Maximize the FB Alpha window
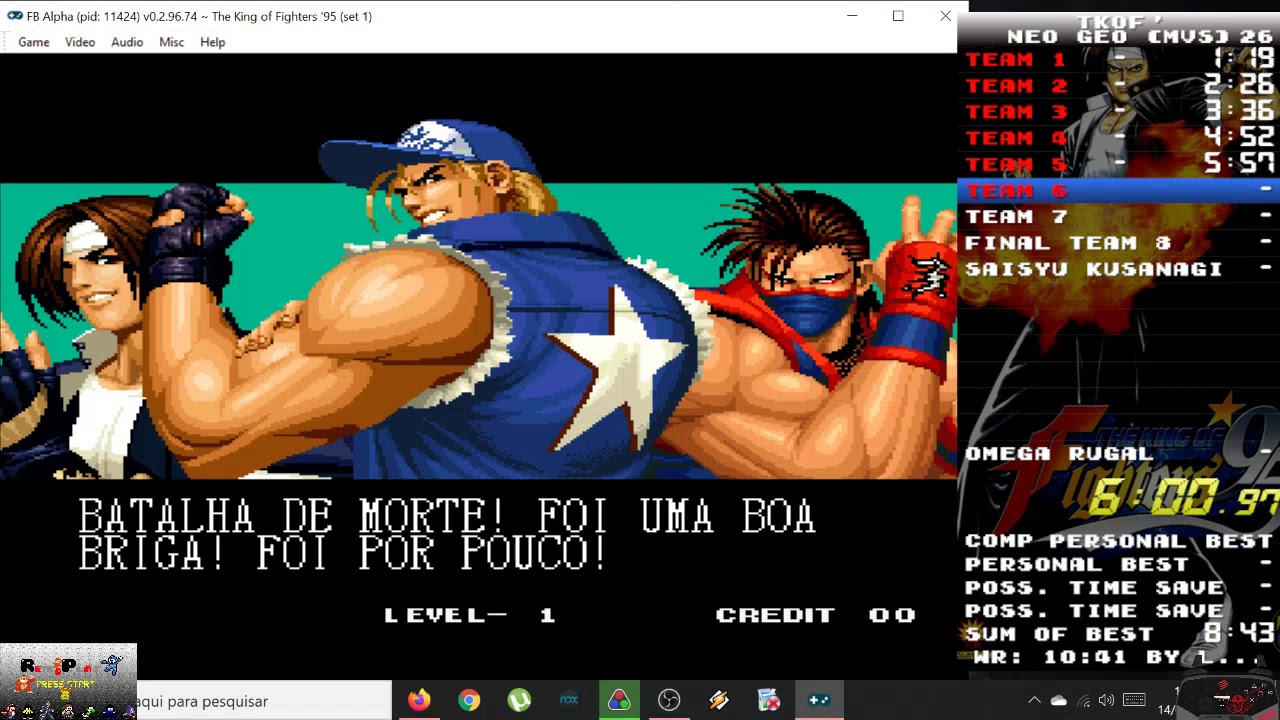The width and height of the screenshot is (1280, 720). point(898,16)
